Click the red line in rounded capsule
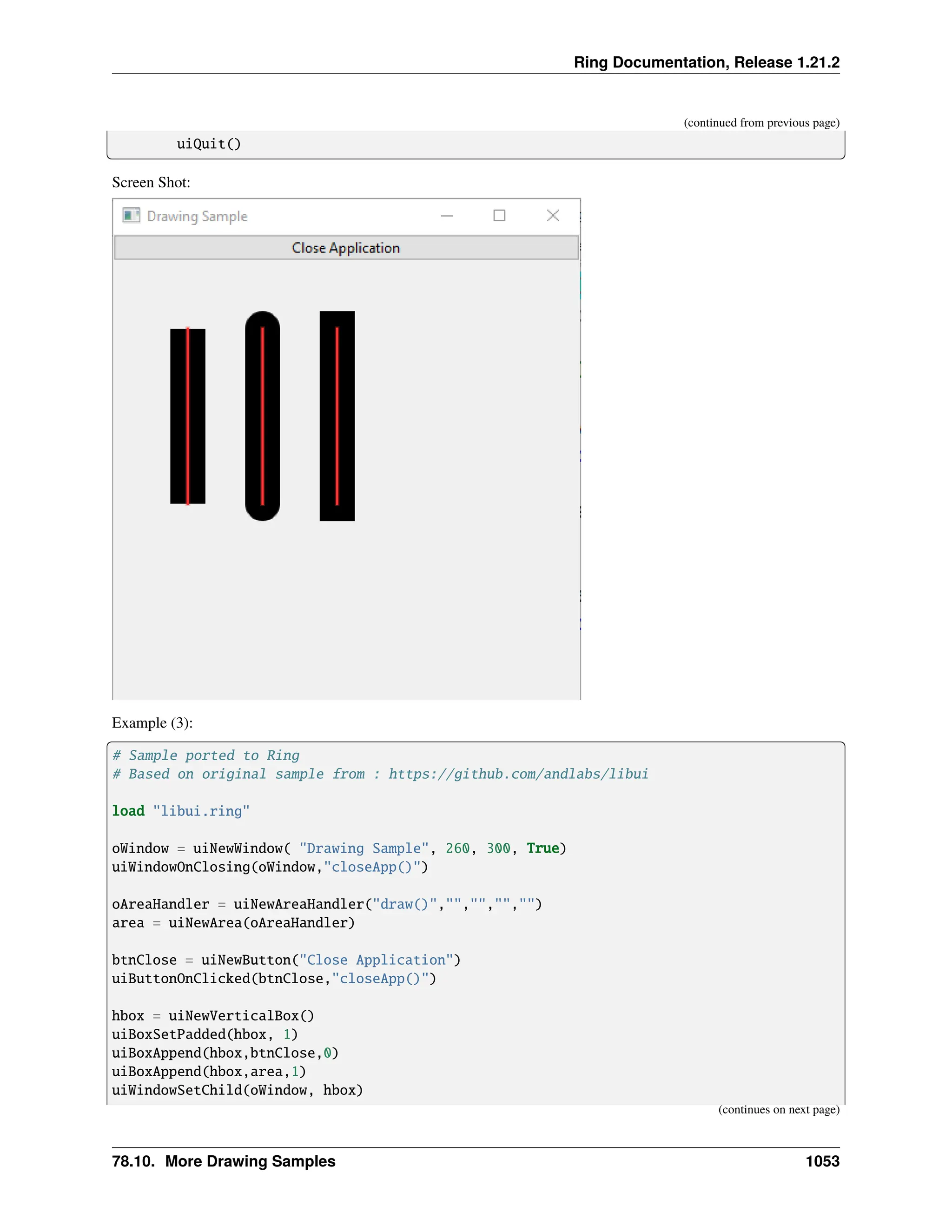 click(262, 416)
